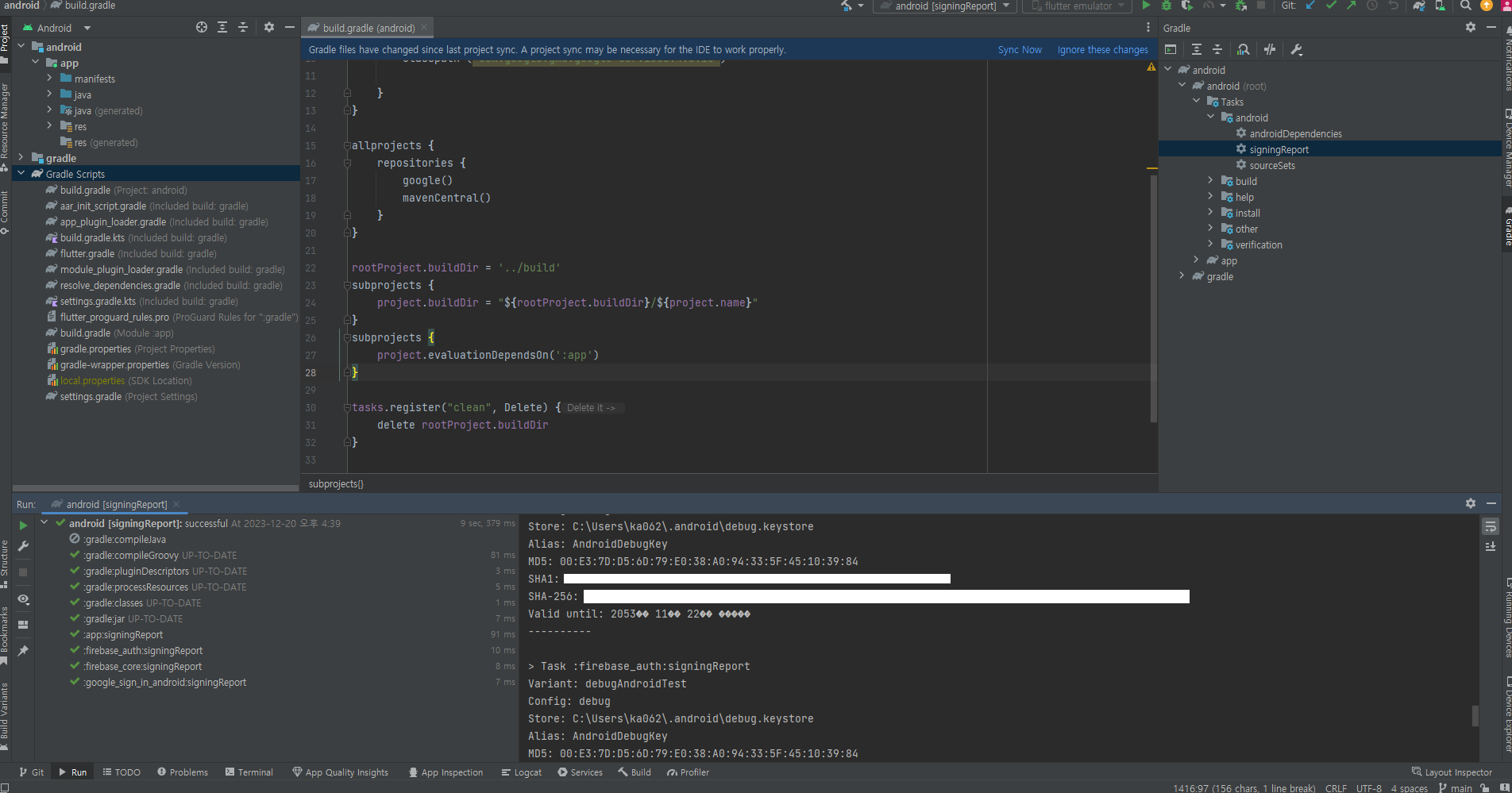This screenshot has height=793, width=1512.
Task: Toggle eye view options in Run panel
Action: [23, 599]
